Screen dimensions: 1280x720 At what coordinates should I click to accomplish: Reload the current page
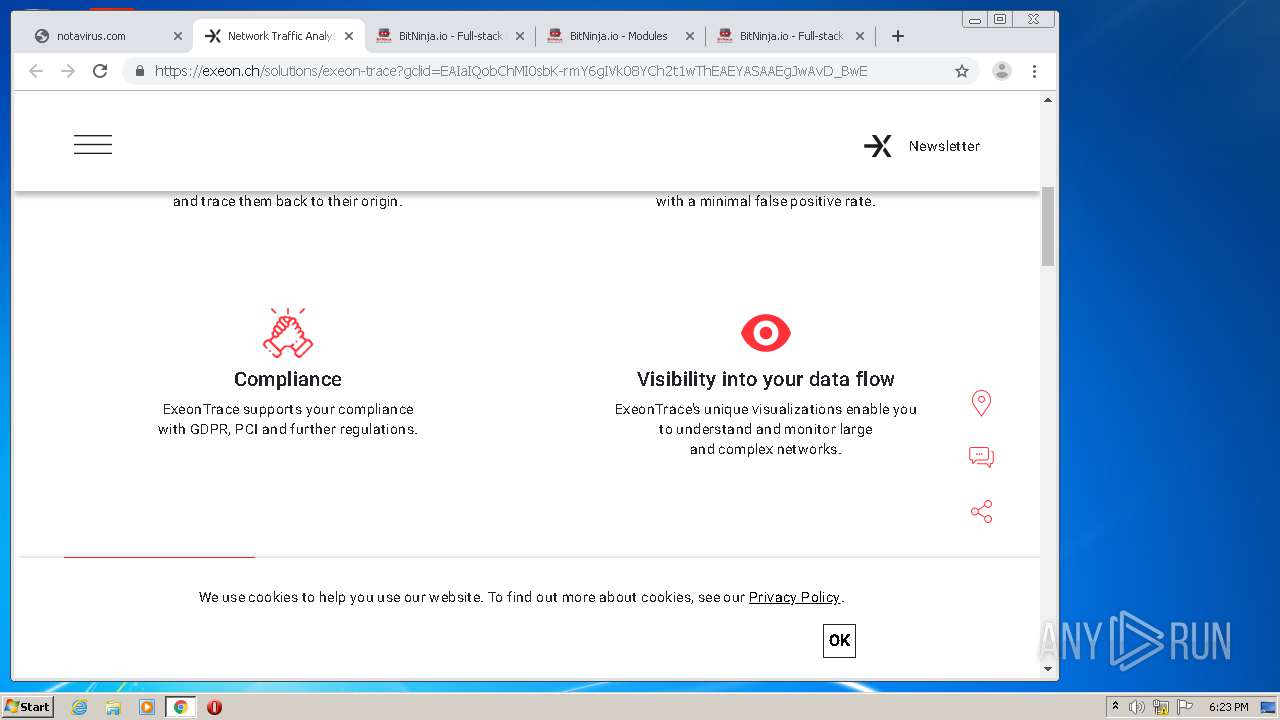100,71
